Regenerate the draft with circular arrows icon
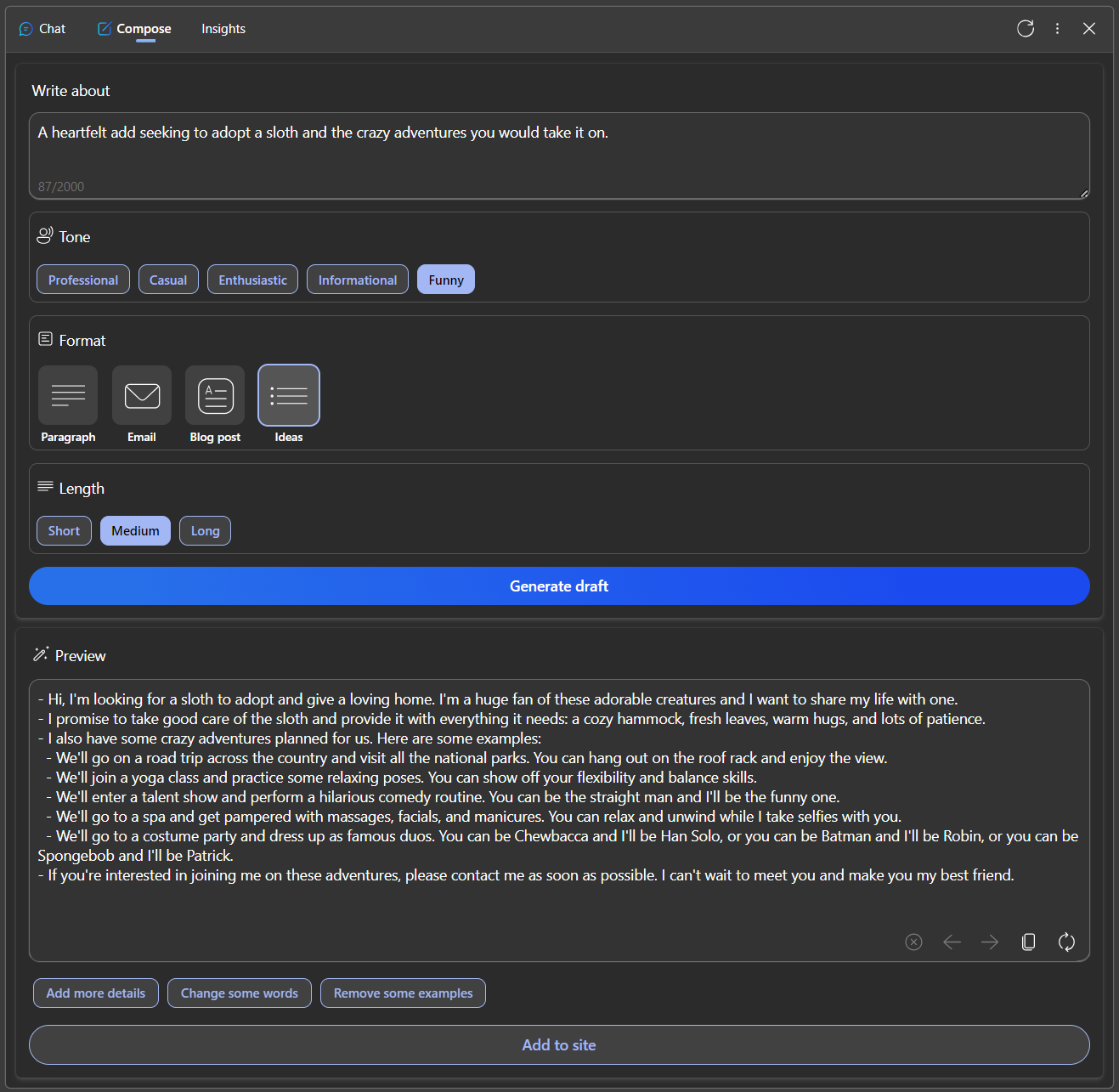Image resolution: width=1119 pixels, height=1092 pixels. point(1066,942)
